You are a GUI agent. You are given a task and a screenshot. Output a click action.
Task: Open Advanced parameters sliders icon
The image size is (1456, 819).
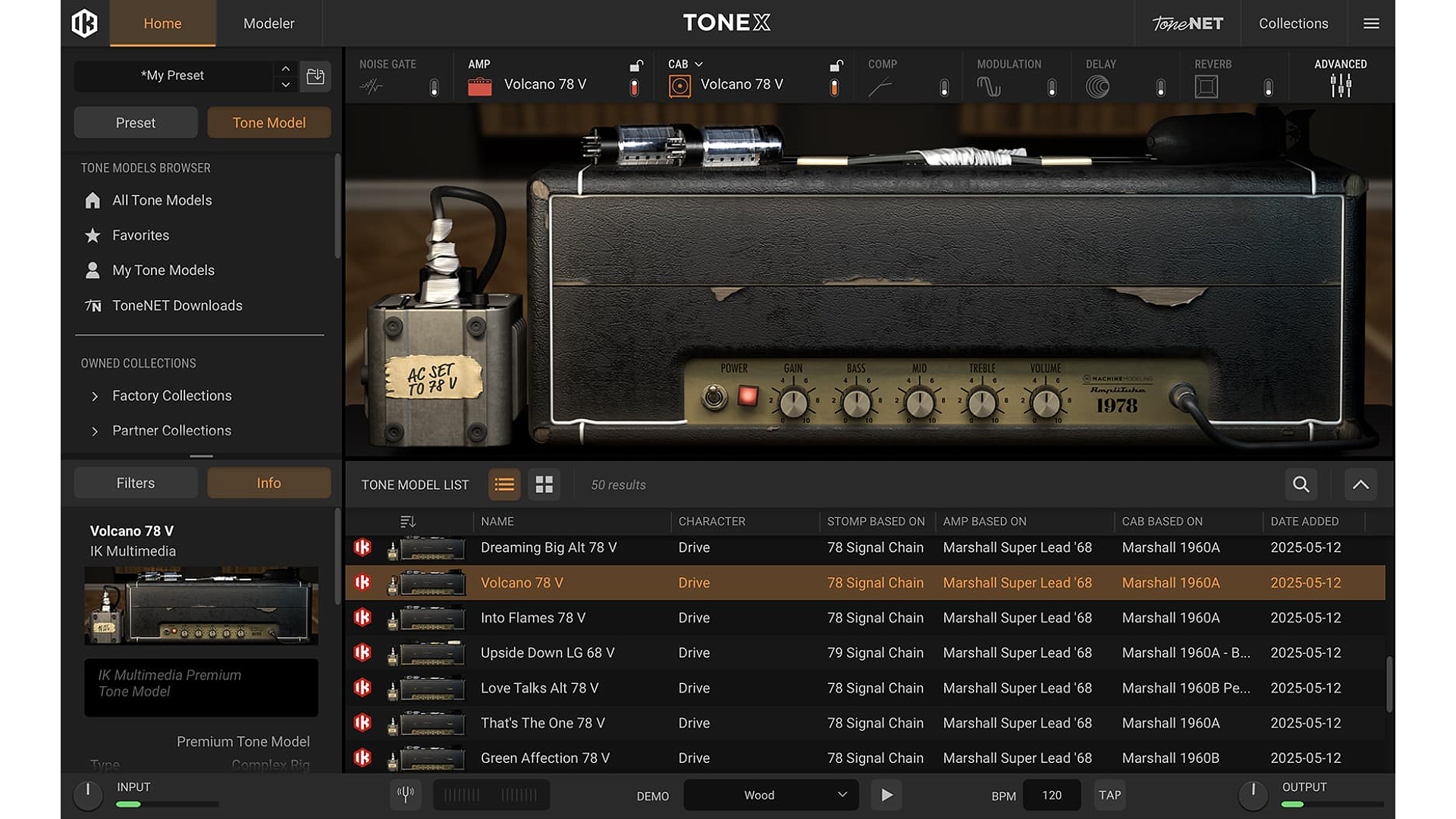[1341, 86]
